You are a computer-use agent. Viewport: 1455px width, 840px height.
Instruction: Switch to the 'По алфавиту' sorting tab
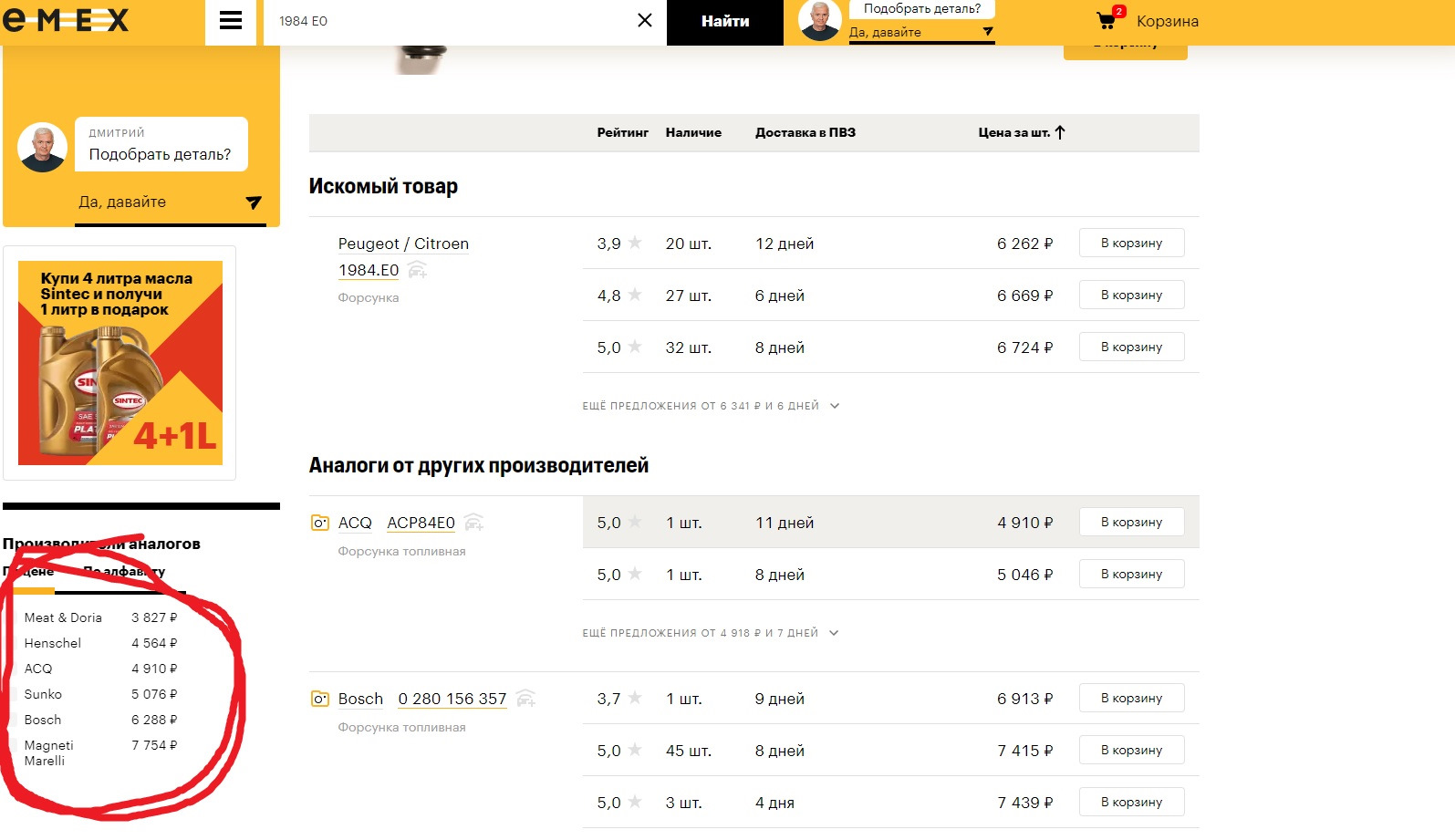click(x=124, y=572)
